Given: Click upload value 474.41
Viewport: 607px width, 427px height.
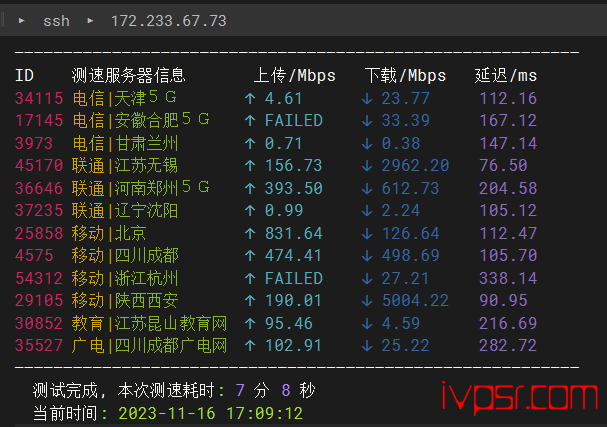Looking at the screenshot, I should [x=293, y=256].
